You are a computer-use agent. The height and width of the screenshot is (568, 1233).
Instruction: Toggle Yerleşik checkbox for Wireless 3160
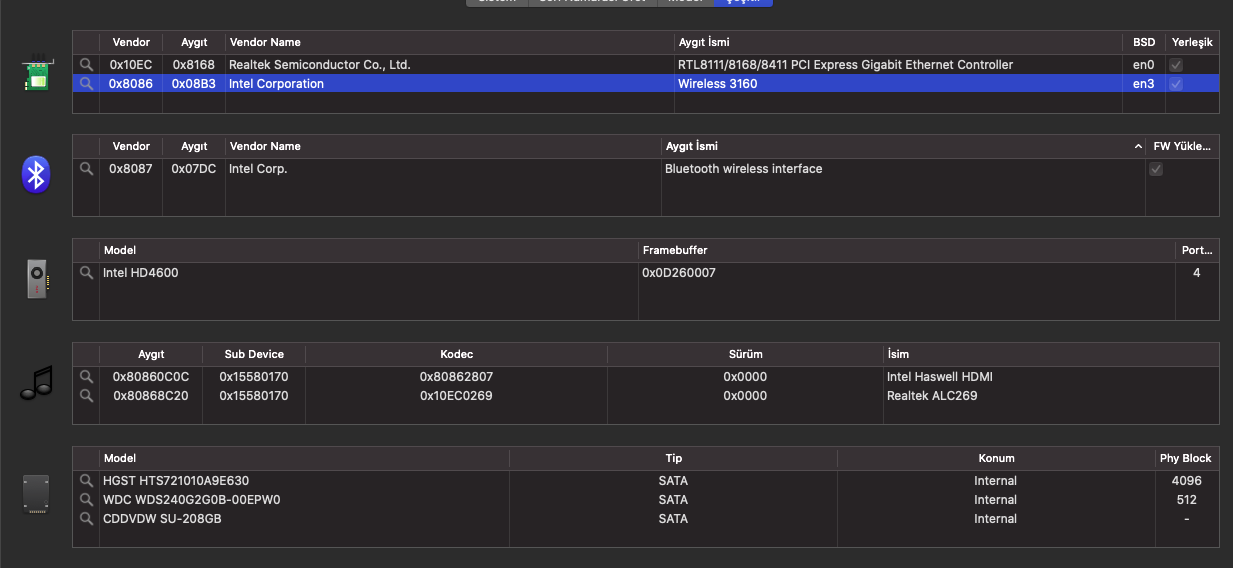(x=1176, y=84)
